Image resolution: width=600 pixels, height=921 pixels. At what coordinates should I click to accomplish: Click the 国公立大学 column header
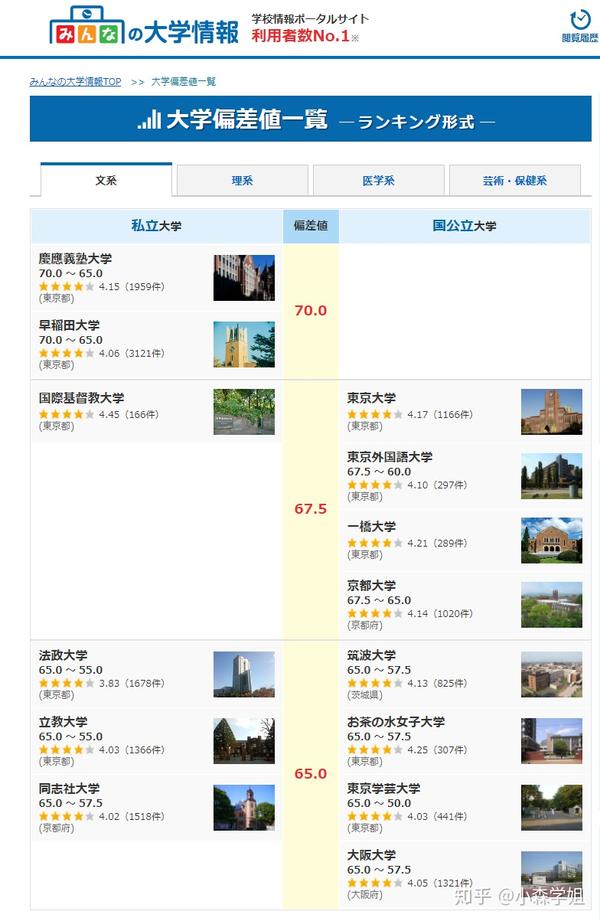pos(465,226)
